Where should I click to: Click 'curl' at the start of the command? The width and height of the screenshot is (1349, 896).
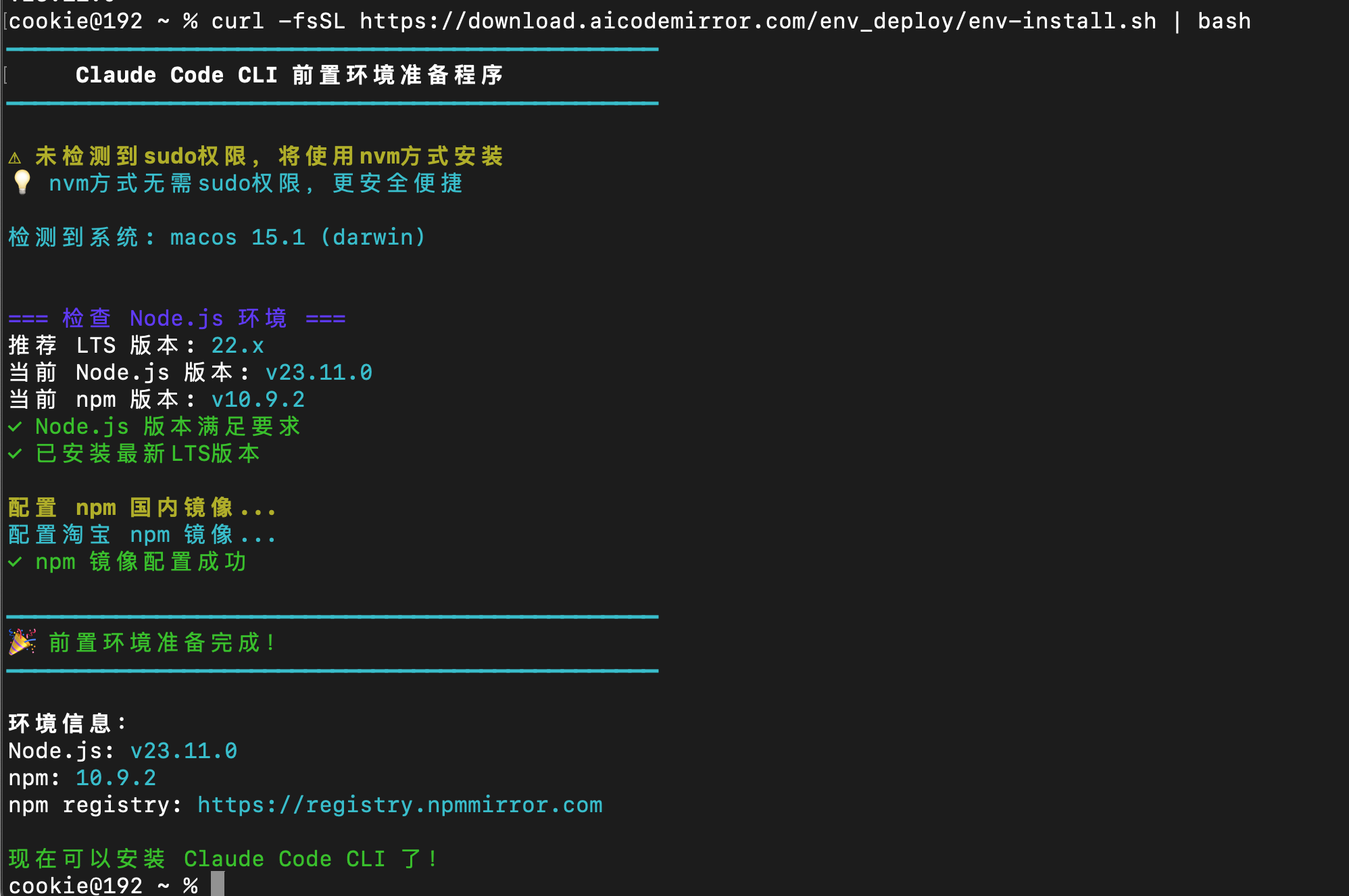237,21
